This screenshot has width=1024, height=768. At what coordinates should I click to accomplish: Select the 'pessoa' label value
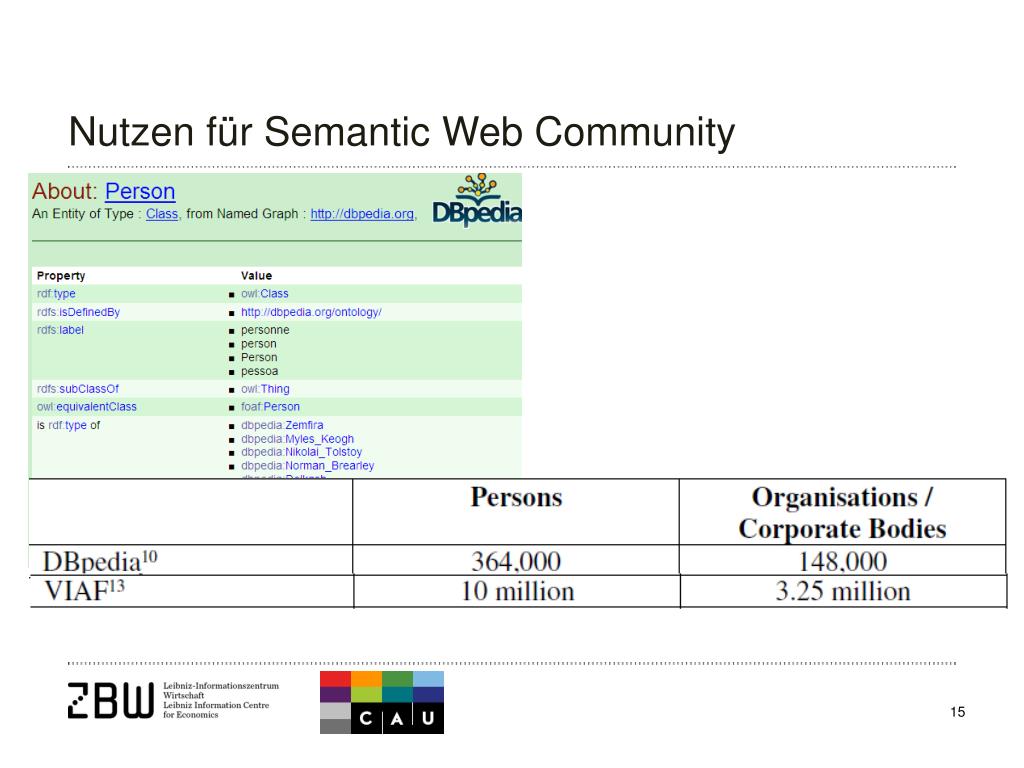click(x=259, y=371)
